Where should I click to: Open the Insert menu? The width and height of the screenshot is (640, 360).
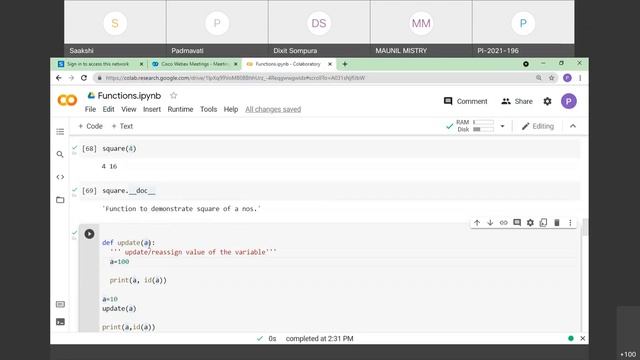152,109
